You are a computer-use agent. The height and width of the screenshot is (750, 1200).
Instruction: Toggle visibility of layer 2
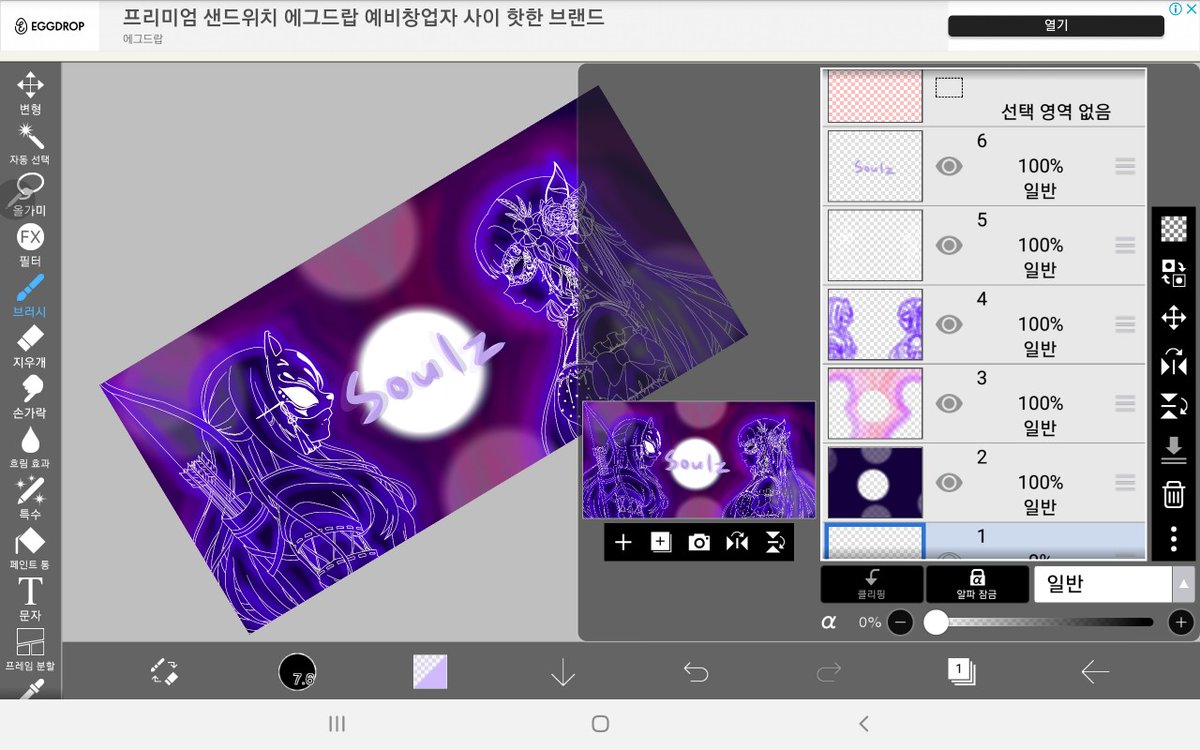coord(949,481)
